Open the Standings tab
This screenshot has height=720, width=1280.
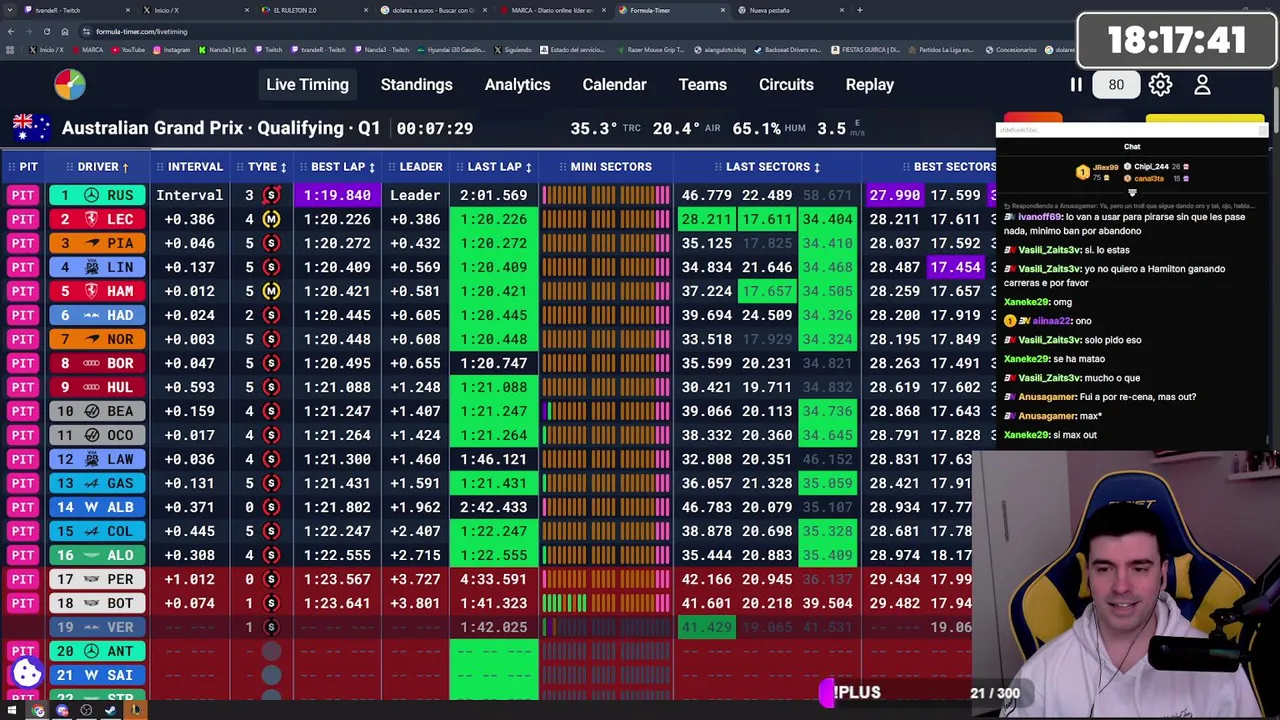416,85
